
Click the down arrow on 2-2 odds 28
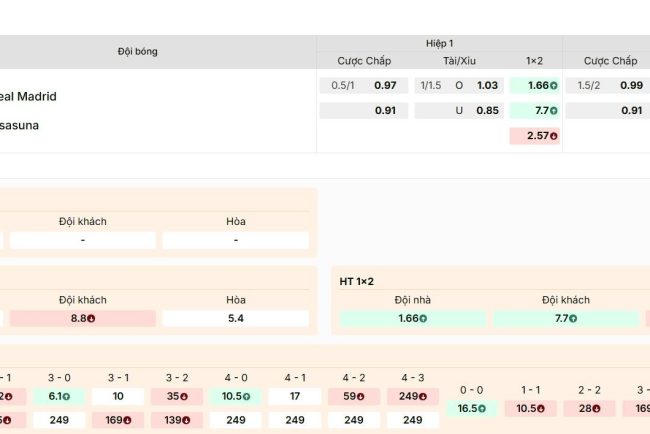tap(599, 408)
